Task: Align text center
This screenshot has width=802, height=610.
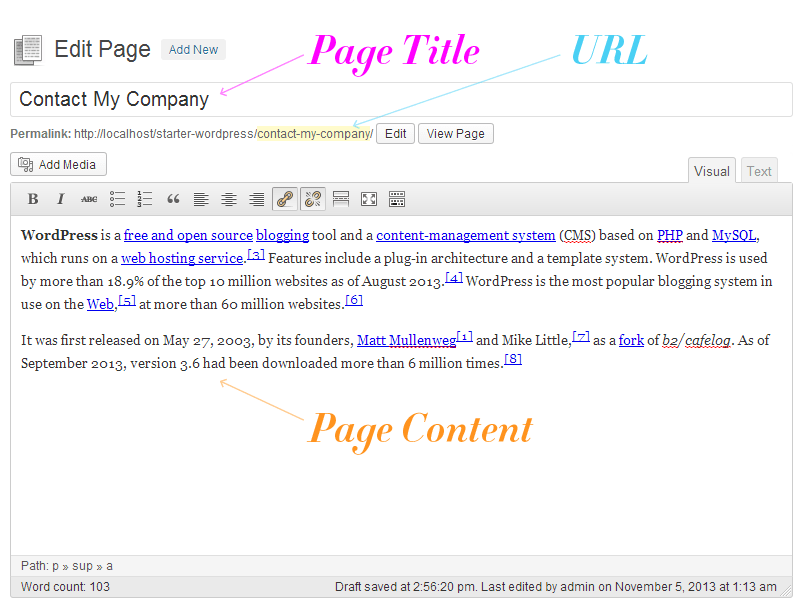Action: click(229, 199)
